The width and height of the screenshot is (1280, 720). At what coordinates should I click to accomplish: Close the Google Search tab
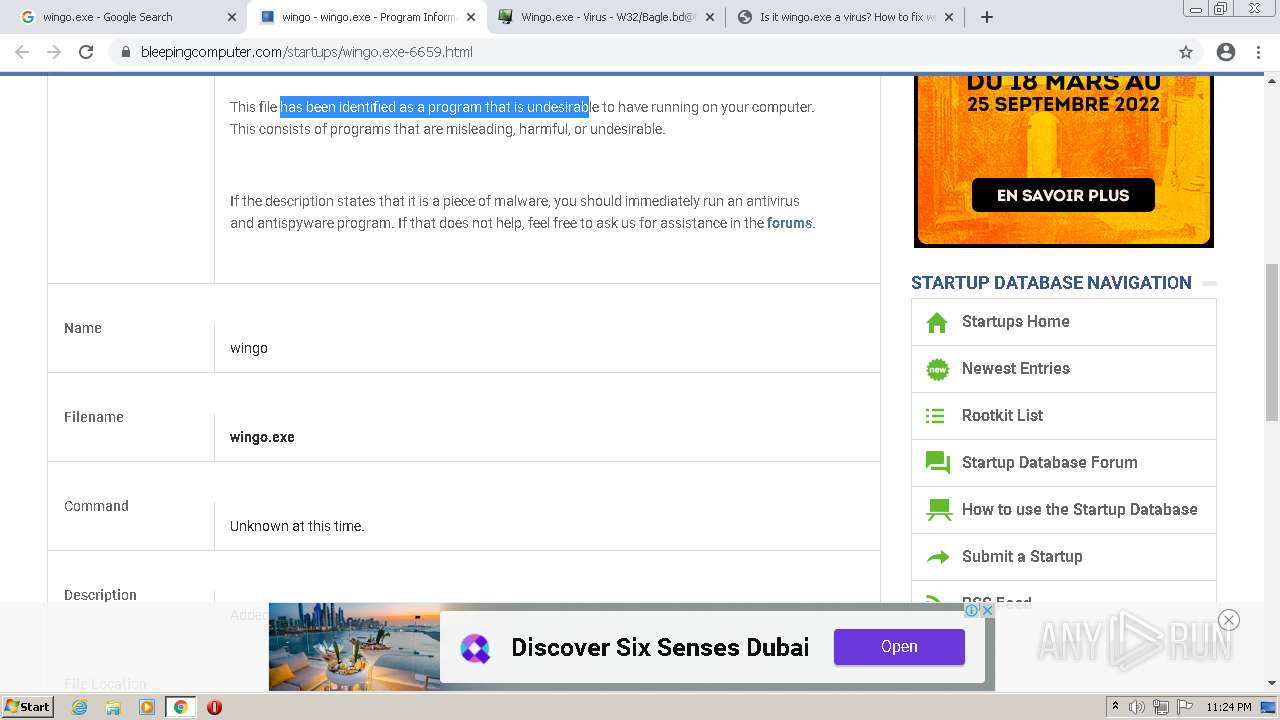pyautogui.click(x=232, y=17)
